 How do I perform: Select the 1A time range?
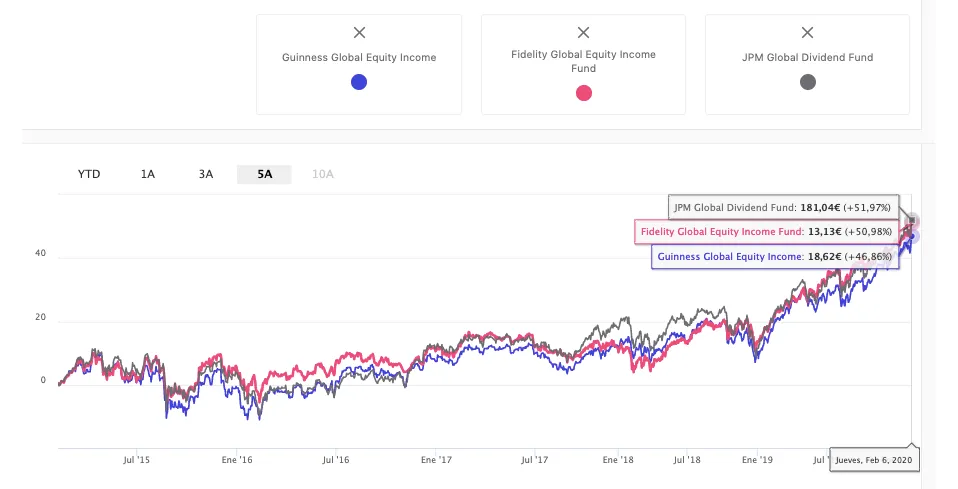pos(148,174)
